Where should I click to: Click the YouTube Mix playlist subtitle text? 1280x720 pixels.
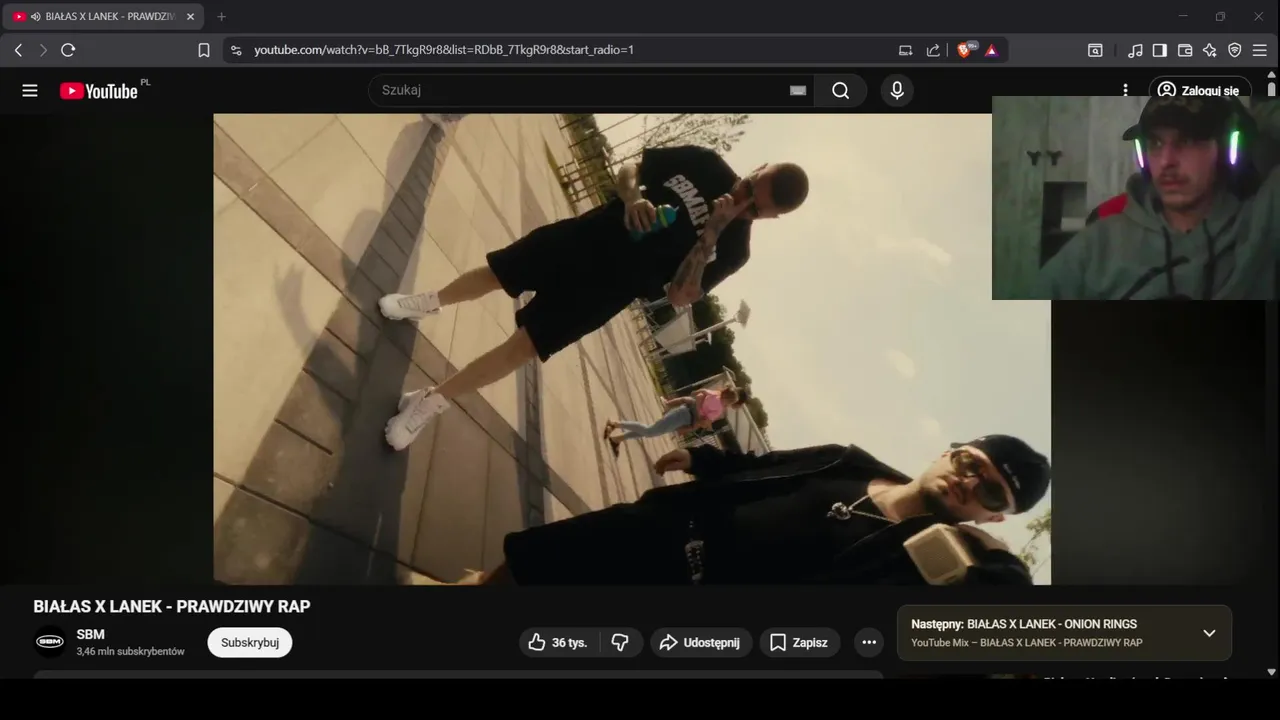click(1026, 642)
